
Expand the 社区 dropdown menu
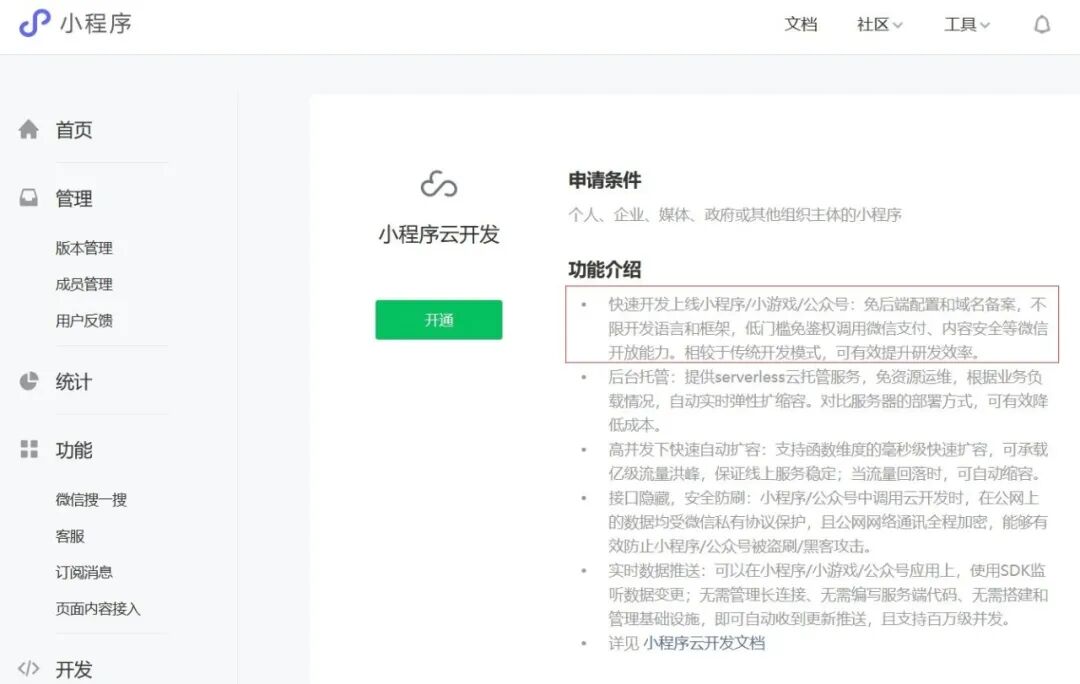click(x=877, y=24)
